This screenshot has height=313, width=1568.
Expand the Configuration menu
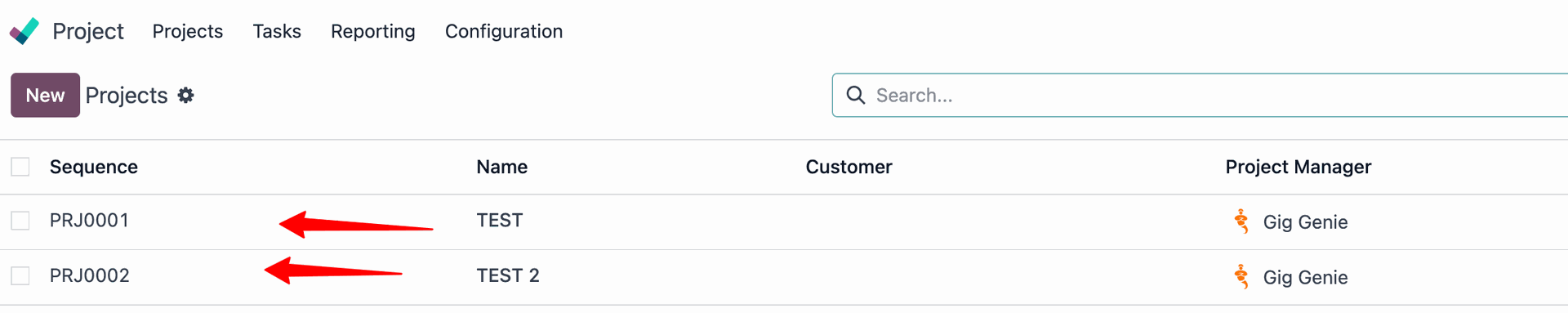(x=504, y=31)
